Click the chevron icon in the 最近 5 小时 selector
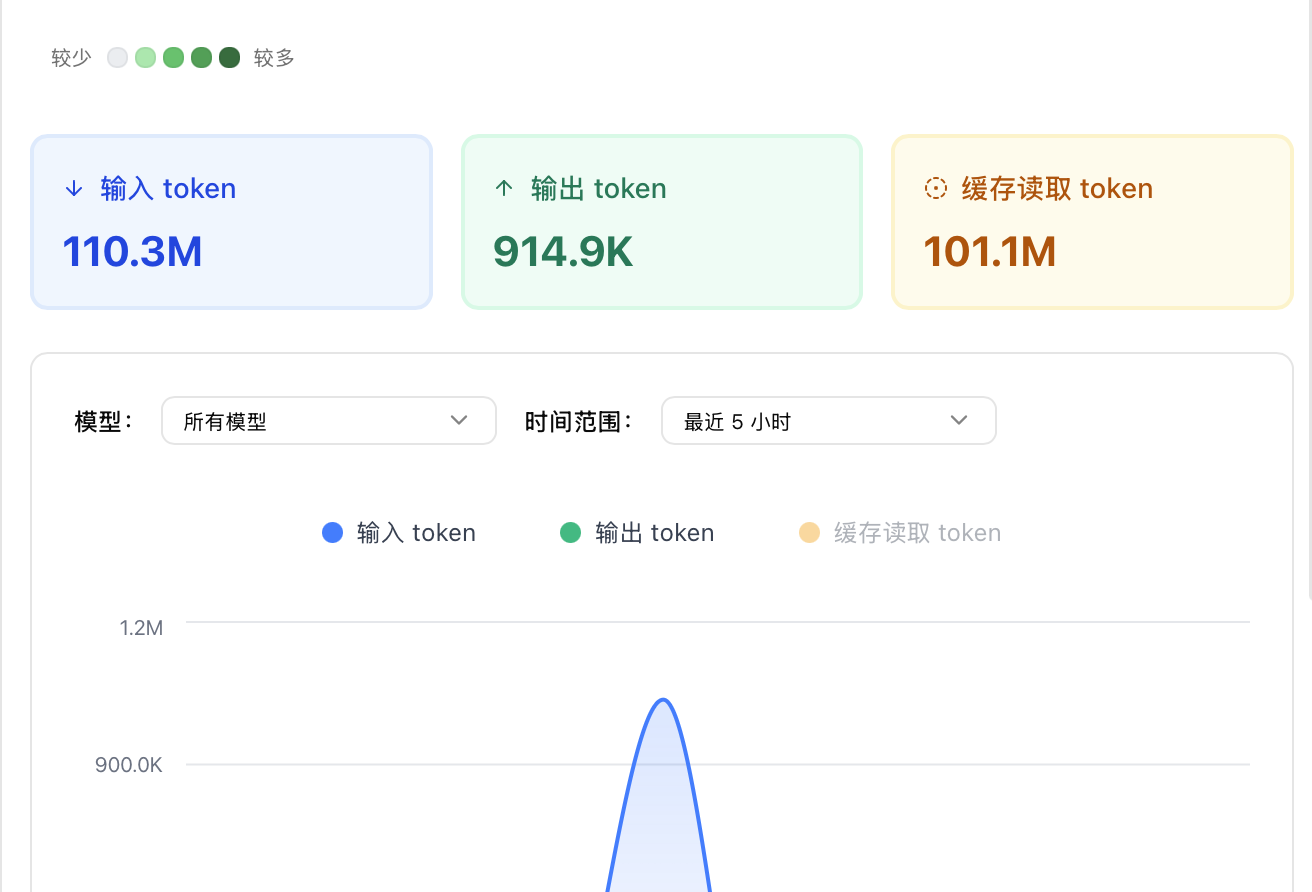1312x892 pixels. pyautogui.click(x=959, y=421)
